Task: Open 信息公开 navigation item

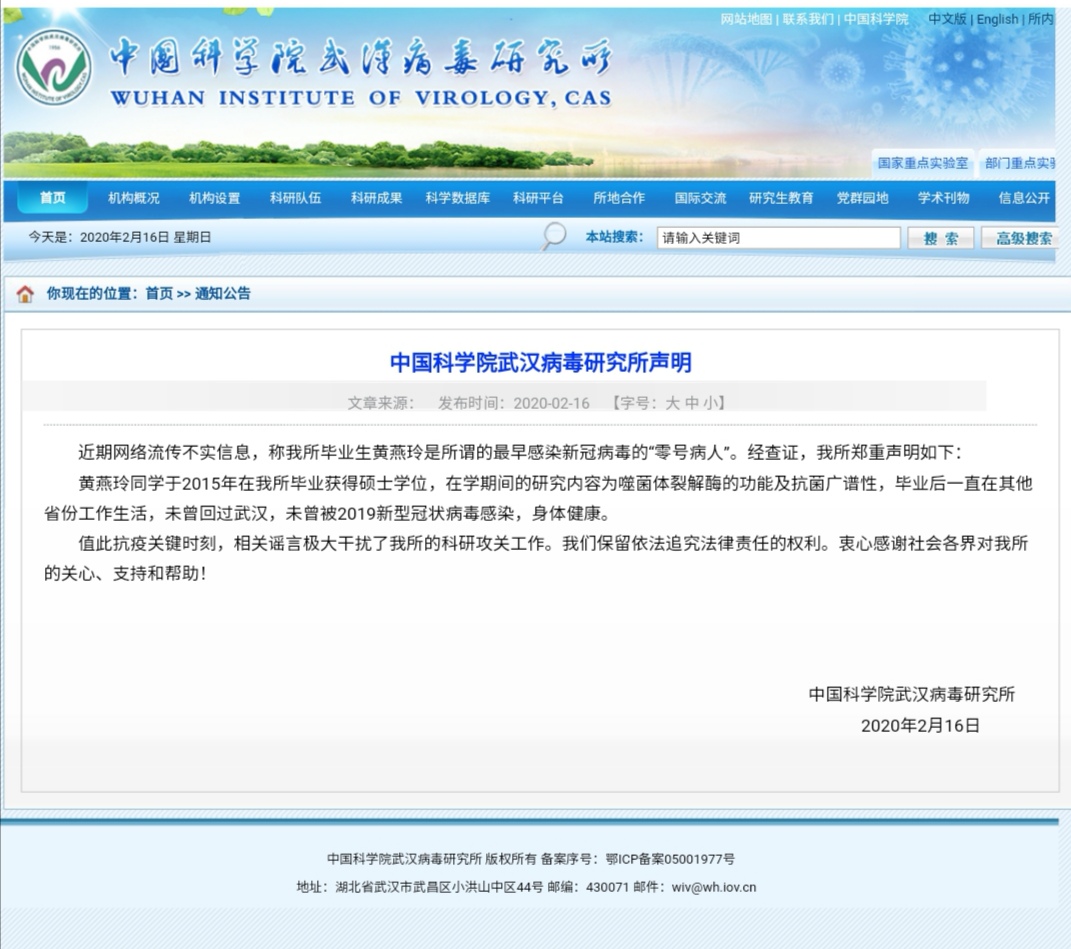Action: [1024, 198]
